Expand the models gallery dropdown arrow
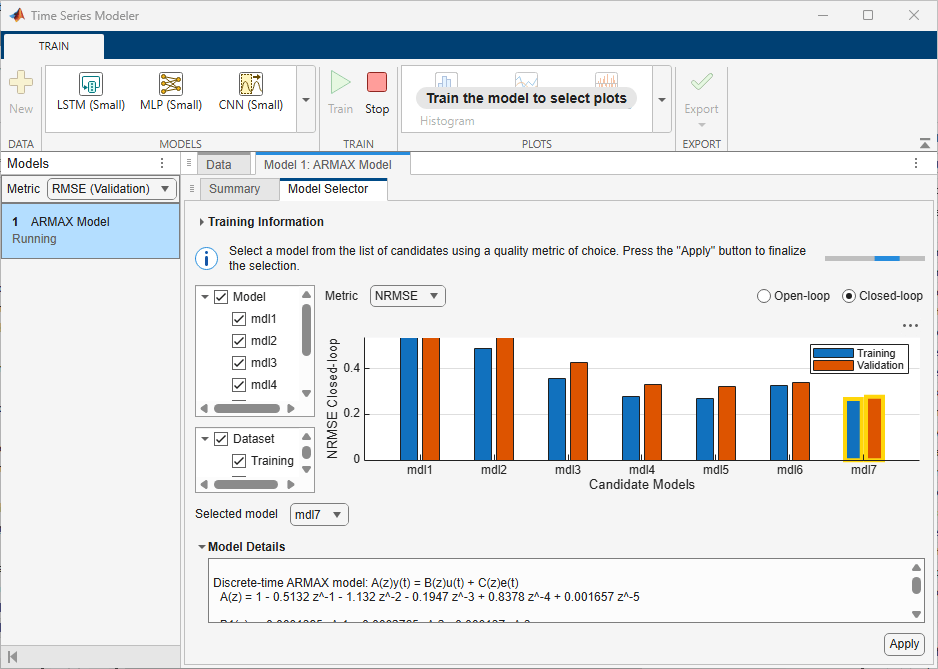The width and height of the screenshot is (938, 669). pos(306,99)
